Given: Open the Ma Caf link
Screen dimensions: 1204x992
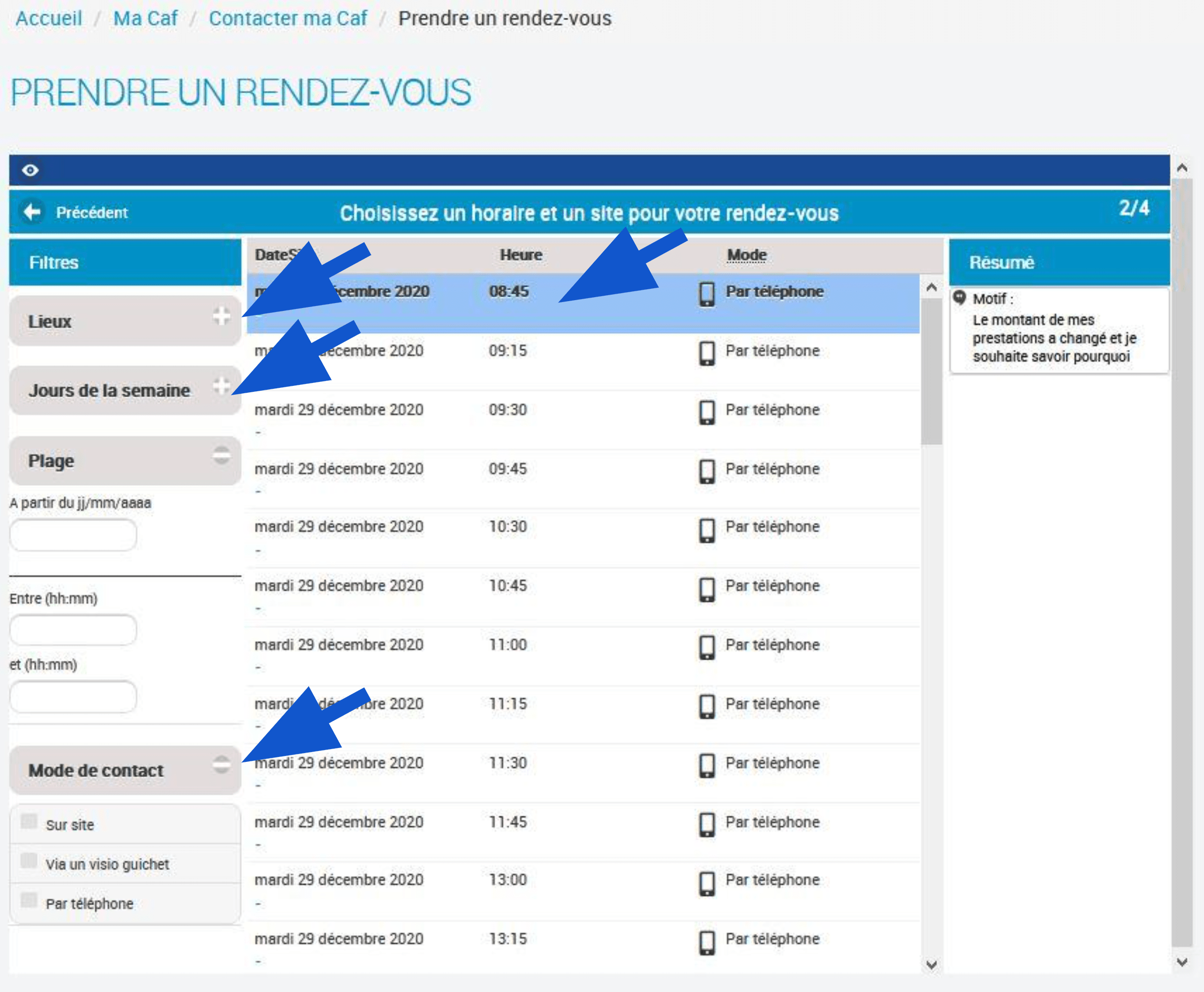Looking at the screenshot, I should pos(145,18).
